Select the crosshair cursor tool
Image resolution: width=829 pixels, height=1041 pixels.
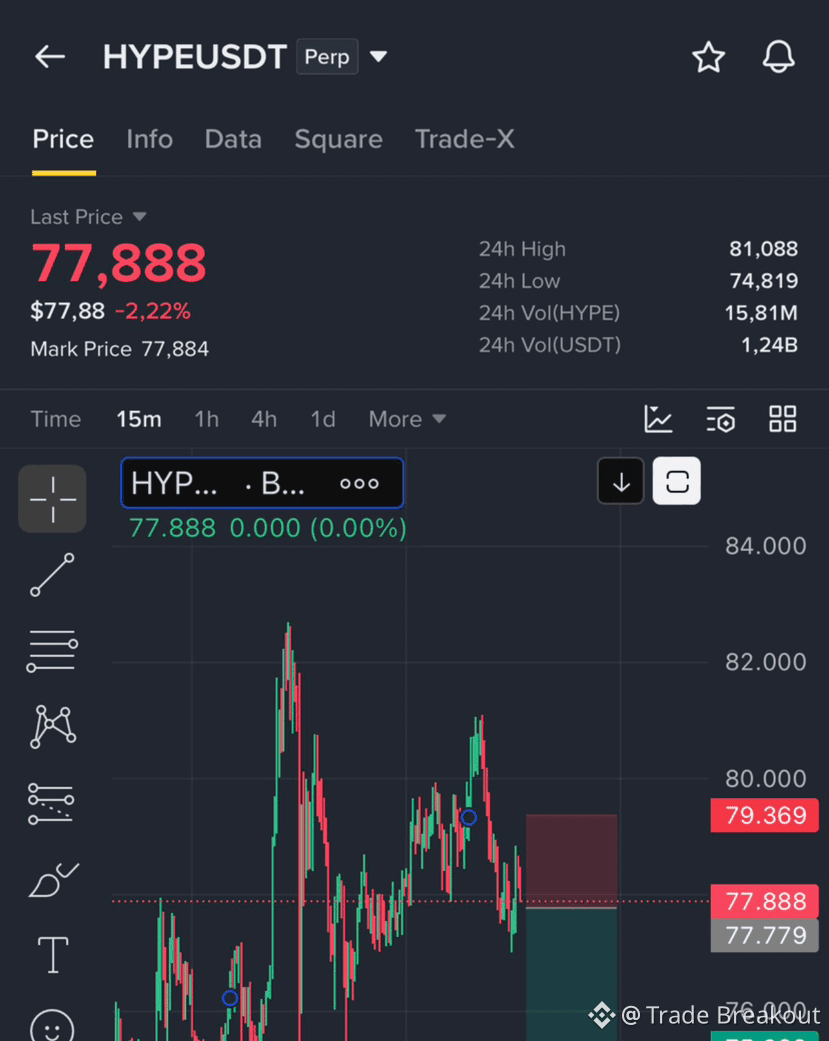point(52,499)
